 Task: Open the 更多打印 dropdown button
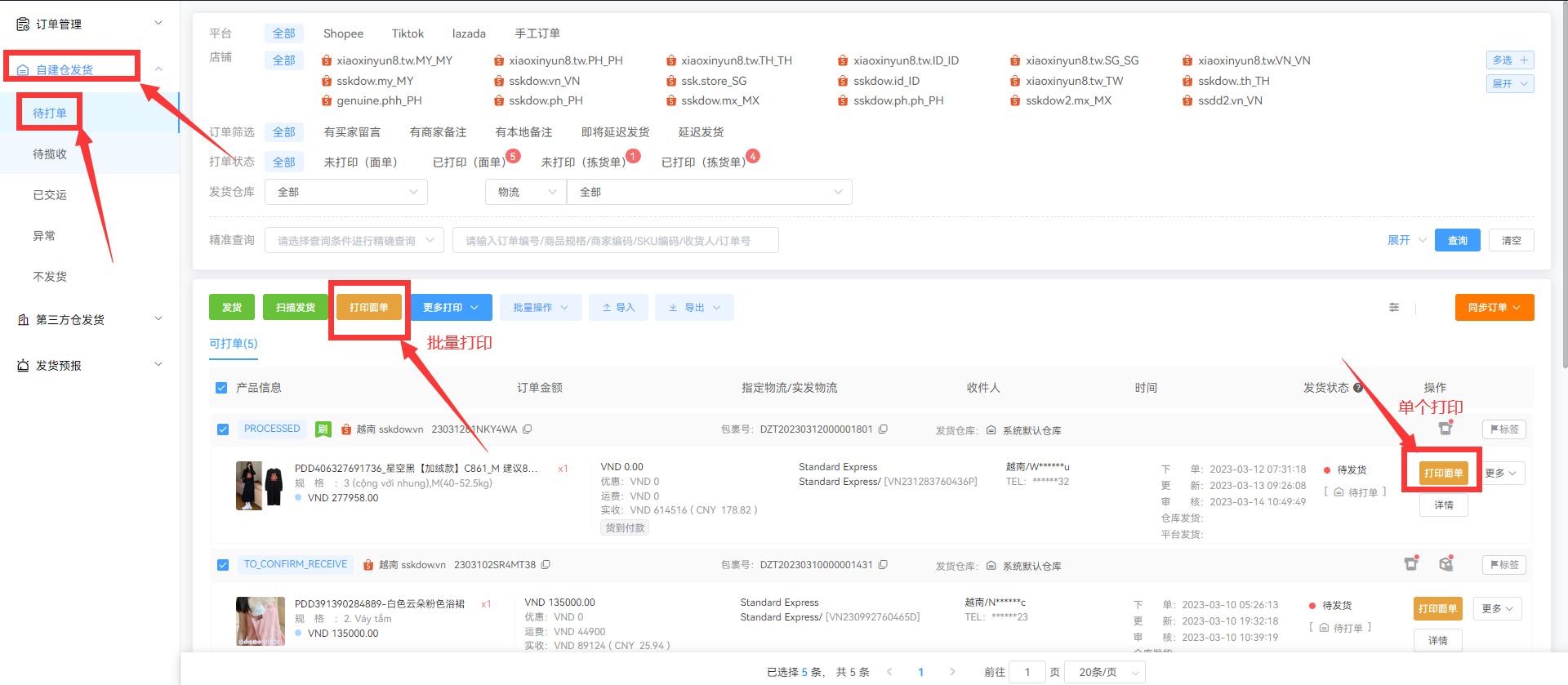pos(451,307)
